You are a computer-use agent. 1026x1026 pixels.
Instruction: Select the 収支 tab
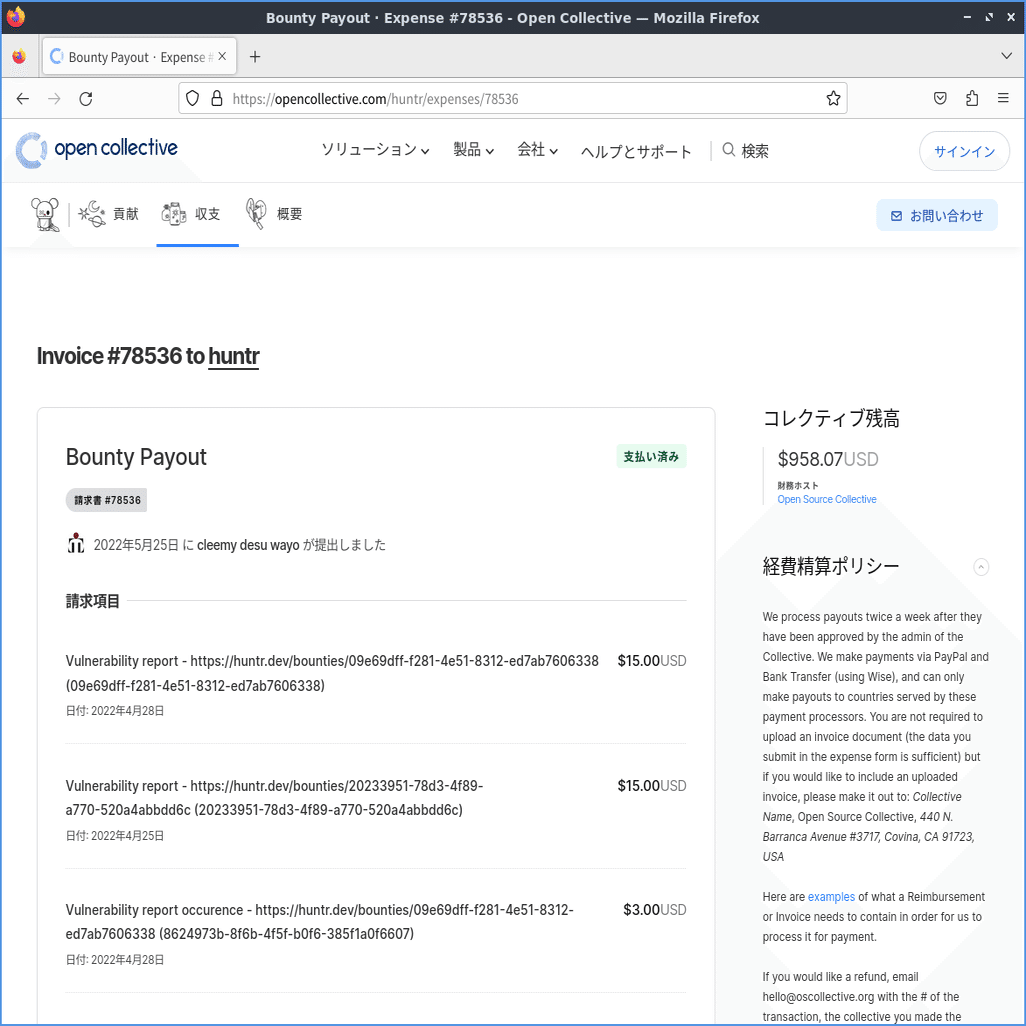(x=197, y=214)
